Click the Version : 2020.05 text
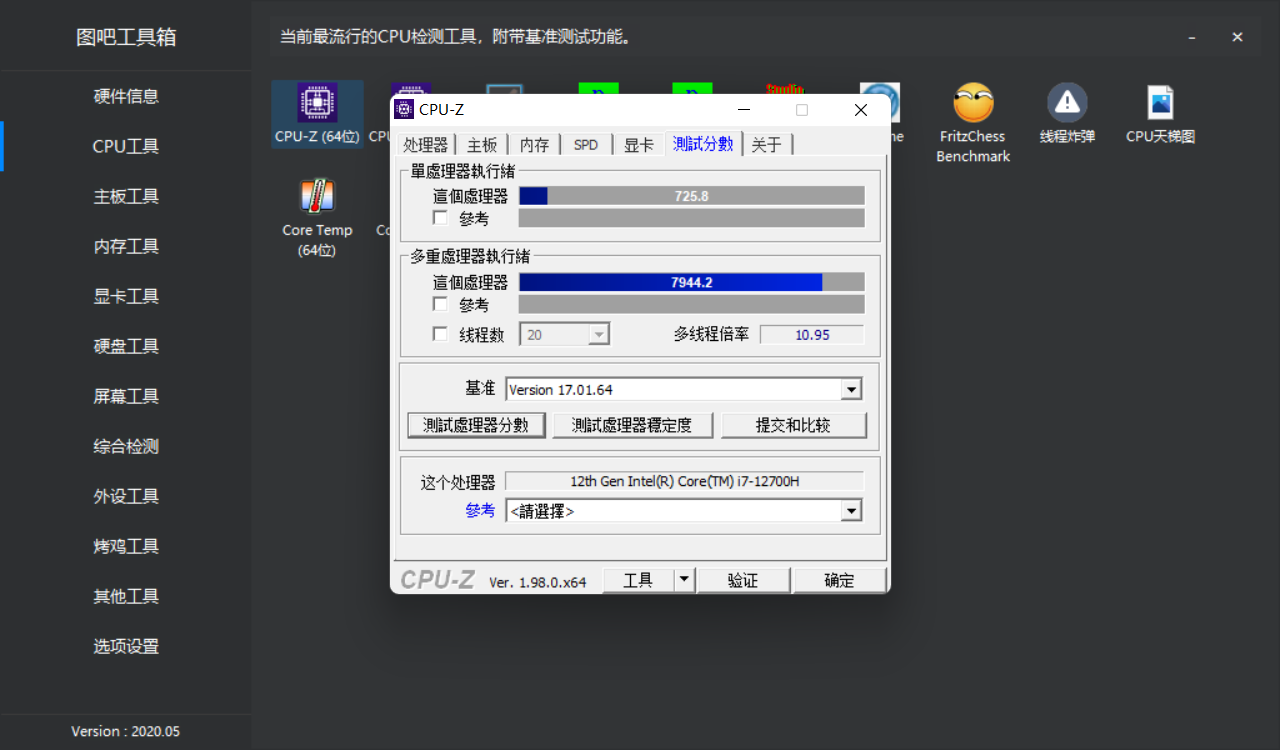 pyautogui.click(x=126, y=731)
